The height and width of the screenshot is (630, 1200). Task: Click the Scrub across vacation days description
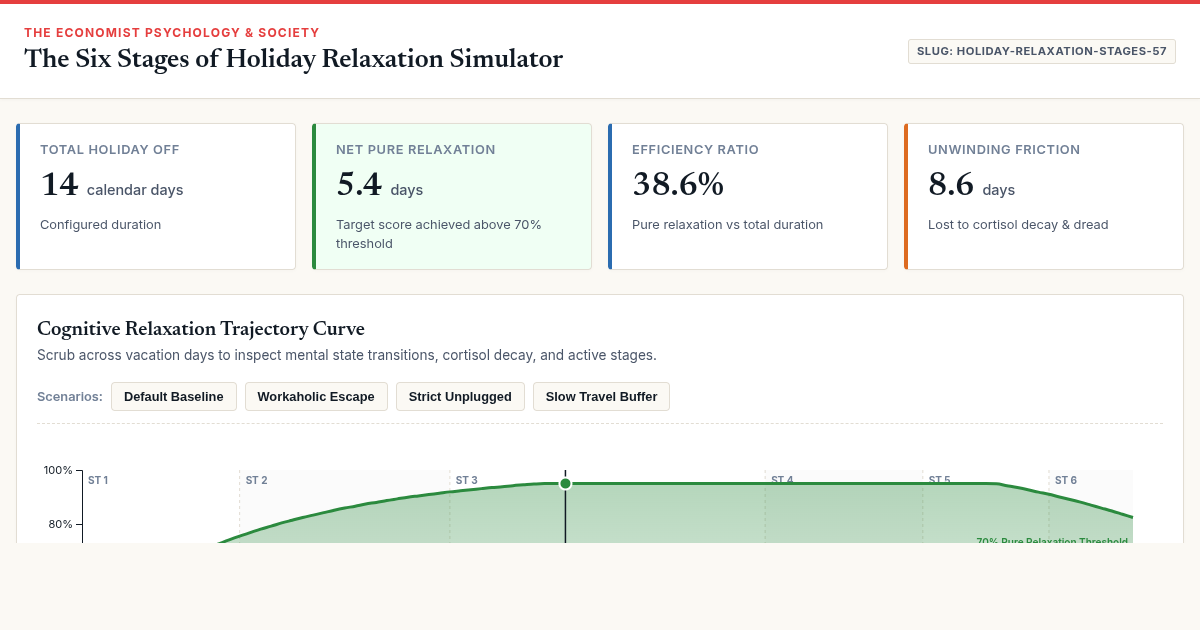[x=347, y=355]
